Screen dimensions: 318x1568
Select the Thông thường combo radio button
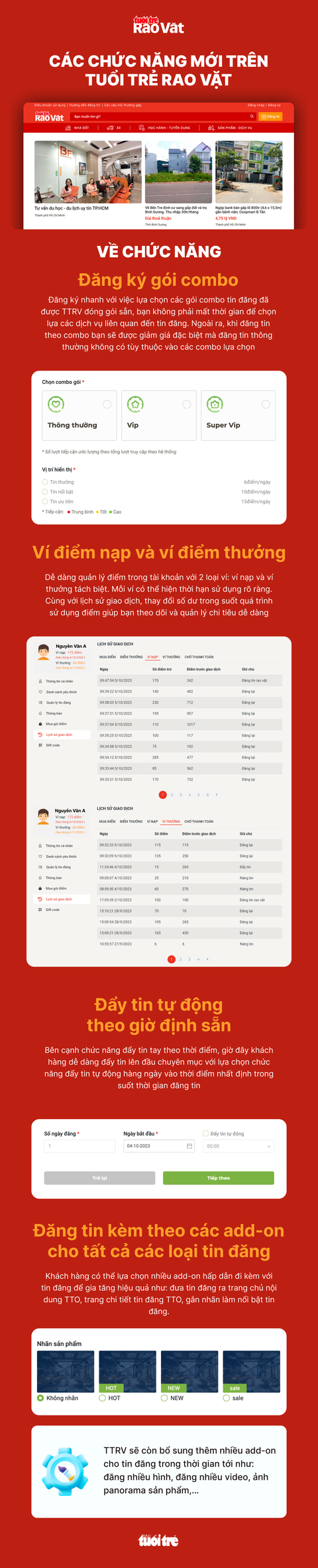point(107,404)
